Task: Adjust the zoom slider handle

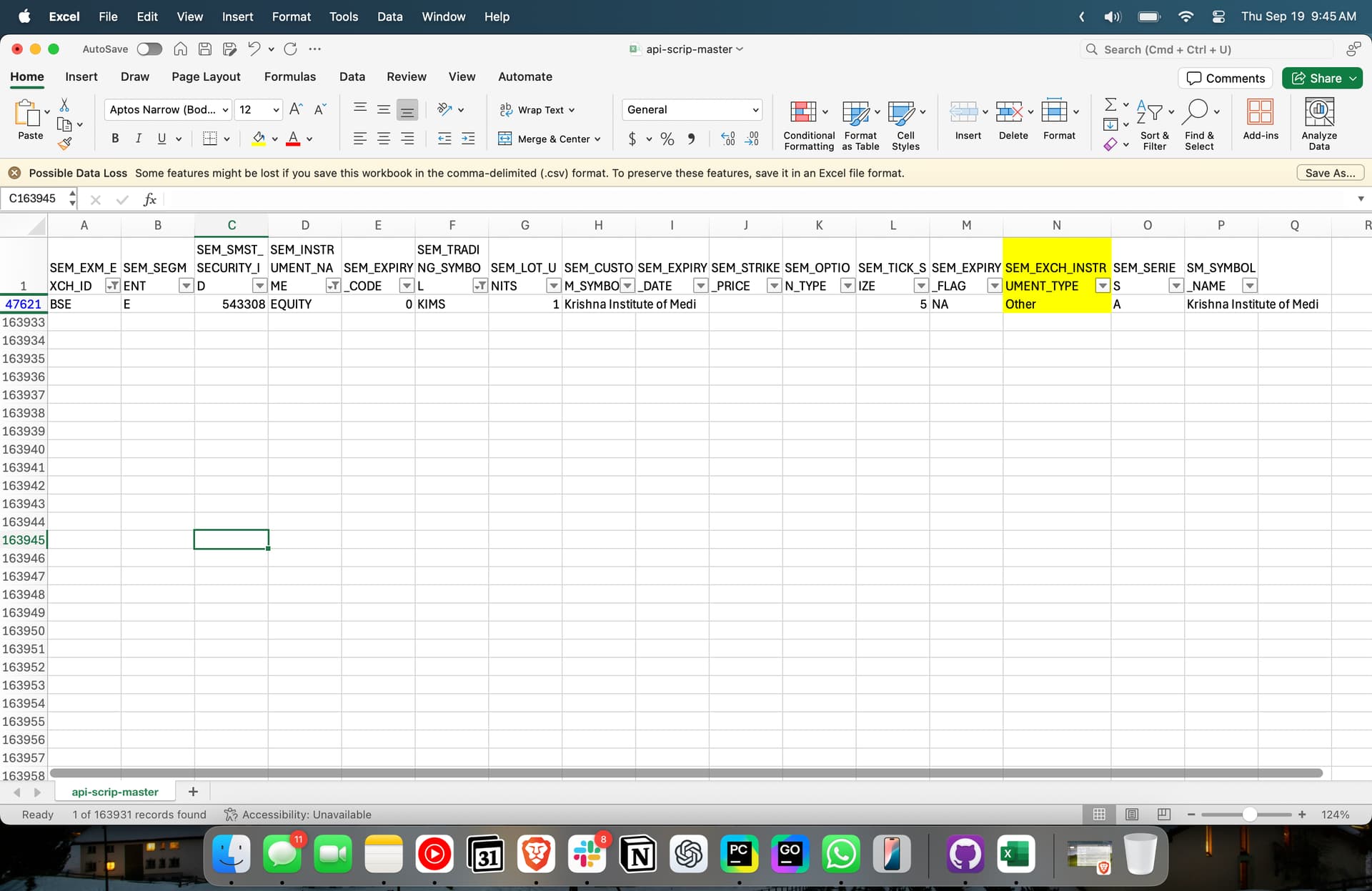Action: click(1250, 815)
